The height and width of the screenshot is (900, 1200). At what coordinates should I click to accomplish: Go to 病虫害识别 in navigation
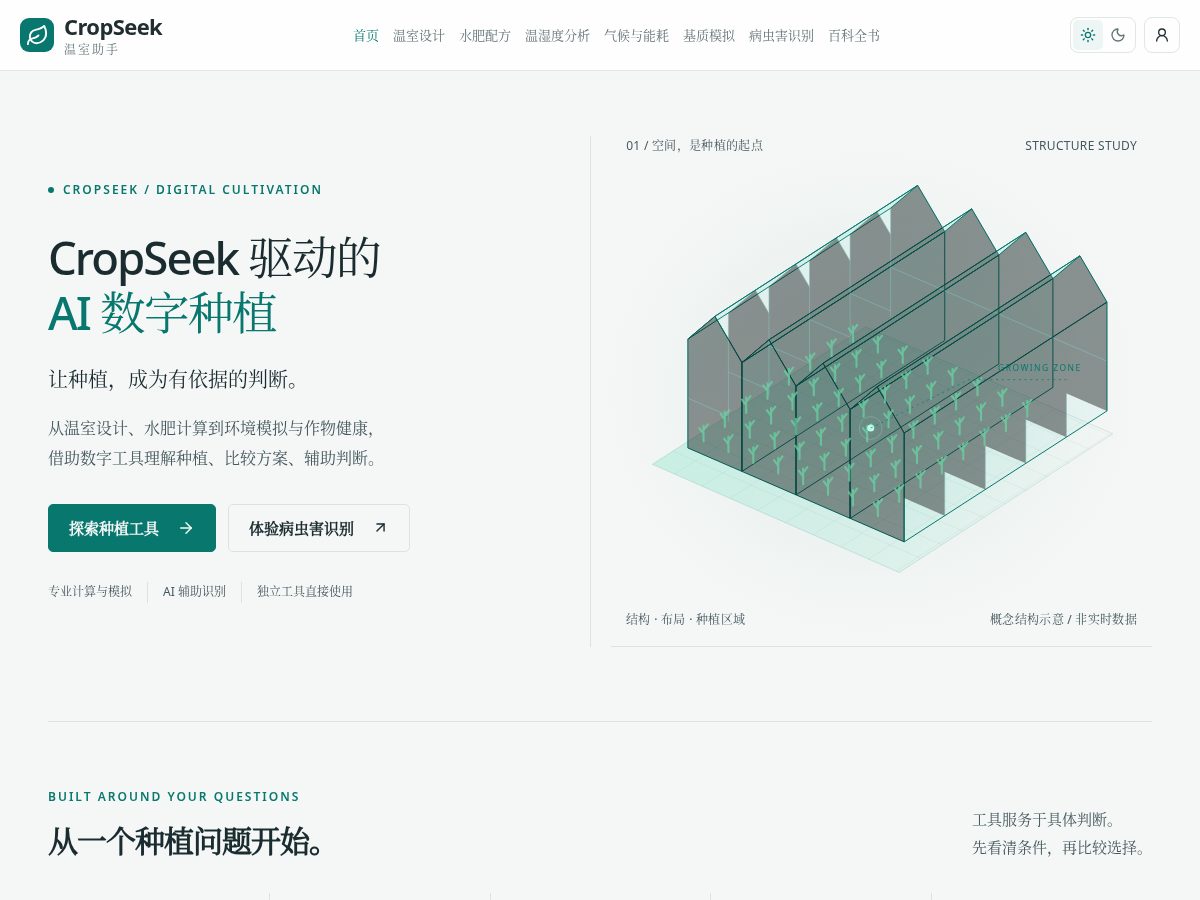pos(781,36)
